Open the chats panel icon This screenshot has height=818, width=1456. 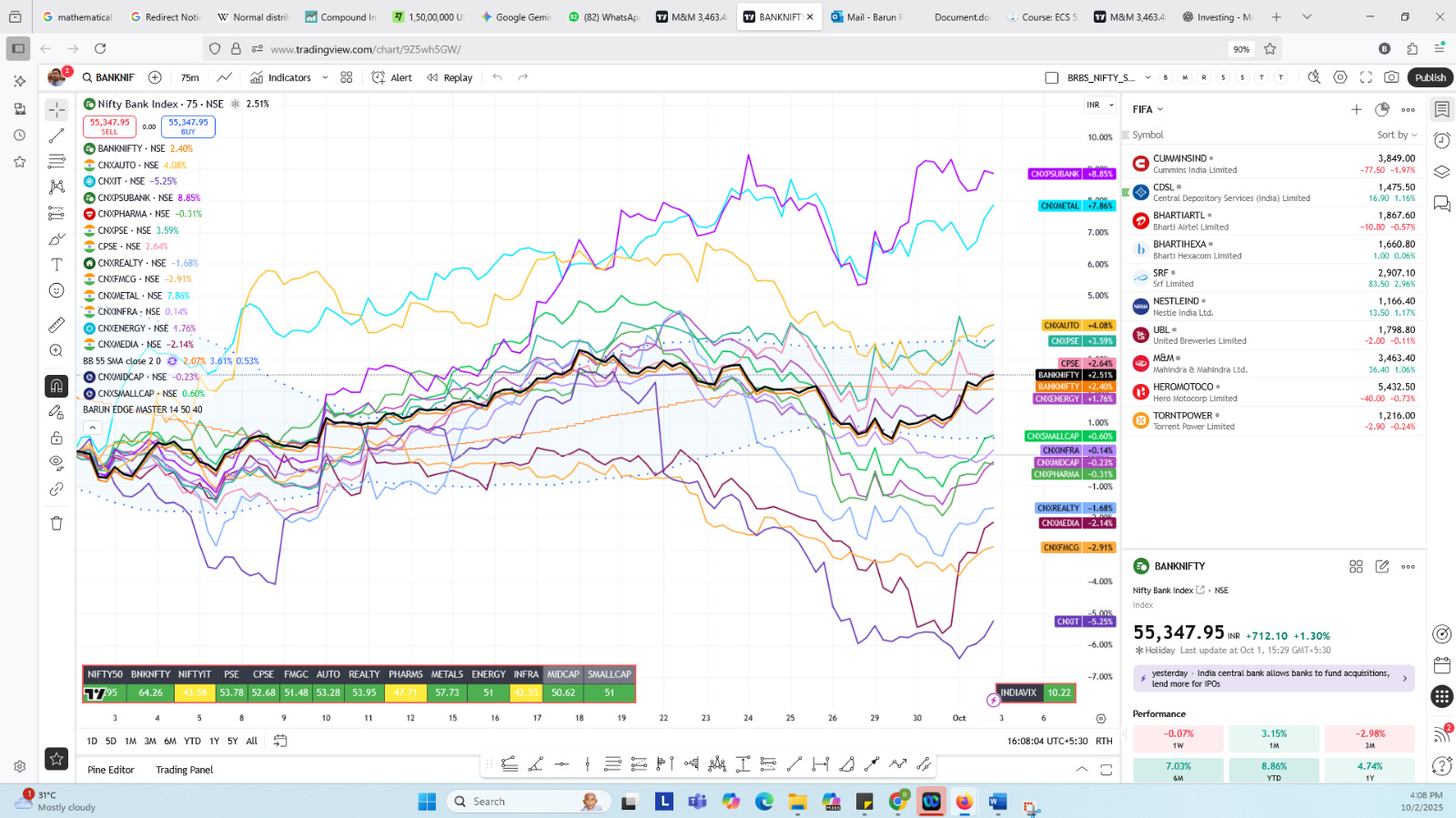pyautogui.click(x=1441, y=202)
